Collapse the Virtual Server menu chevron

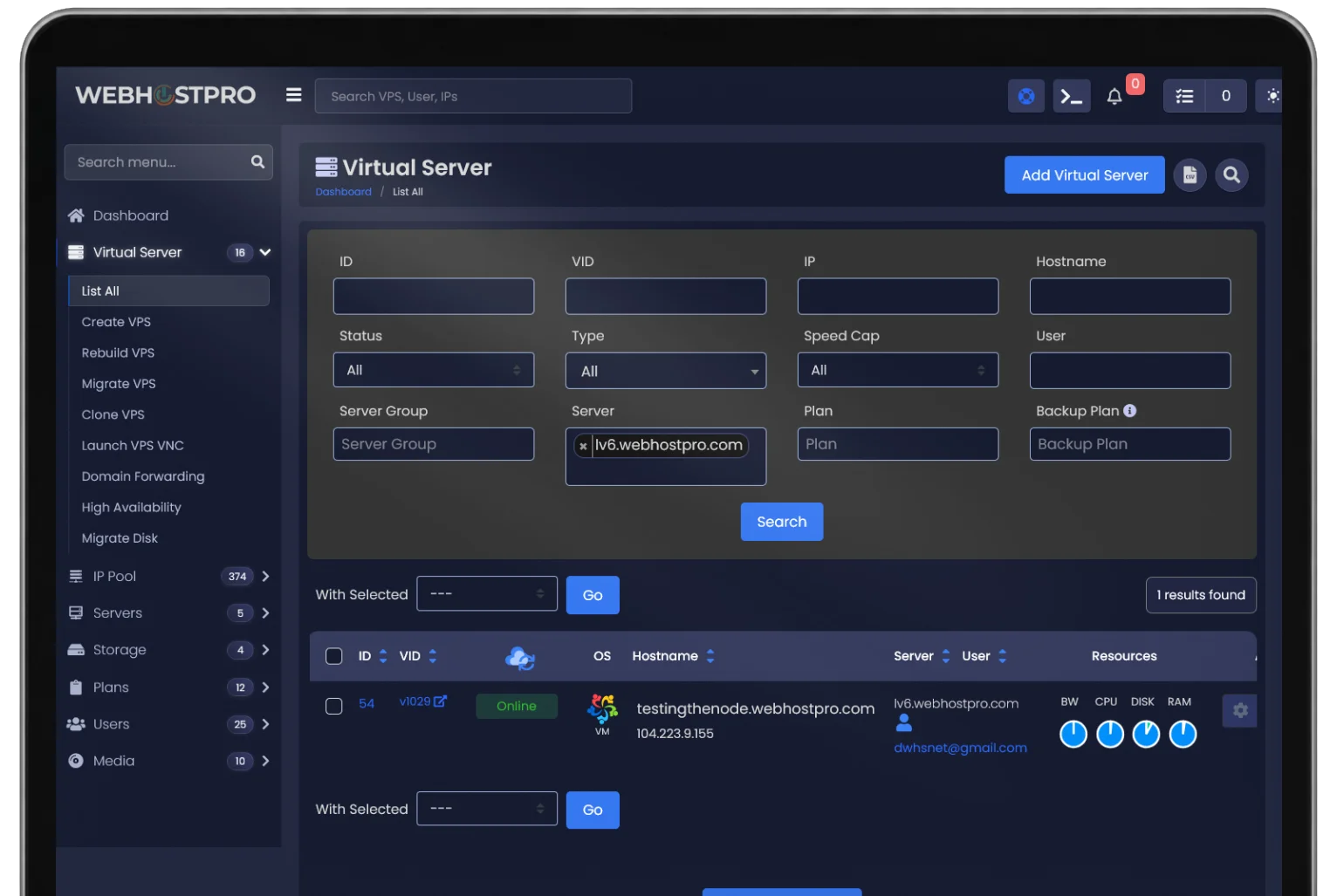click(x=265, y=252)
